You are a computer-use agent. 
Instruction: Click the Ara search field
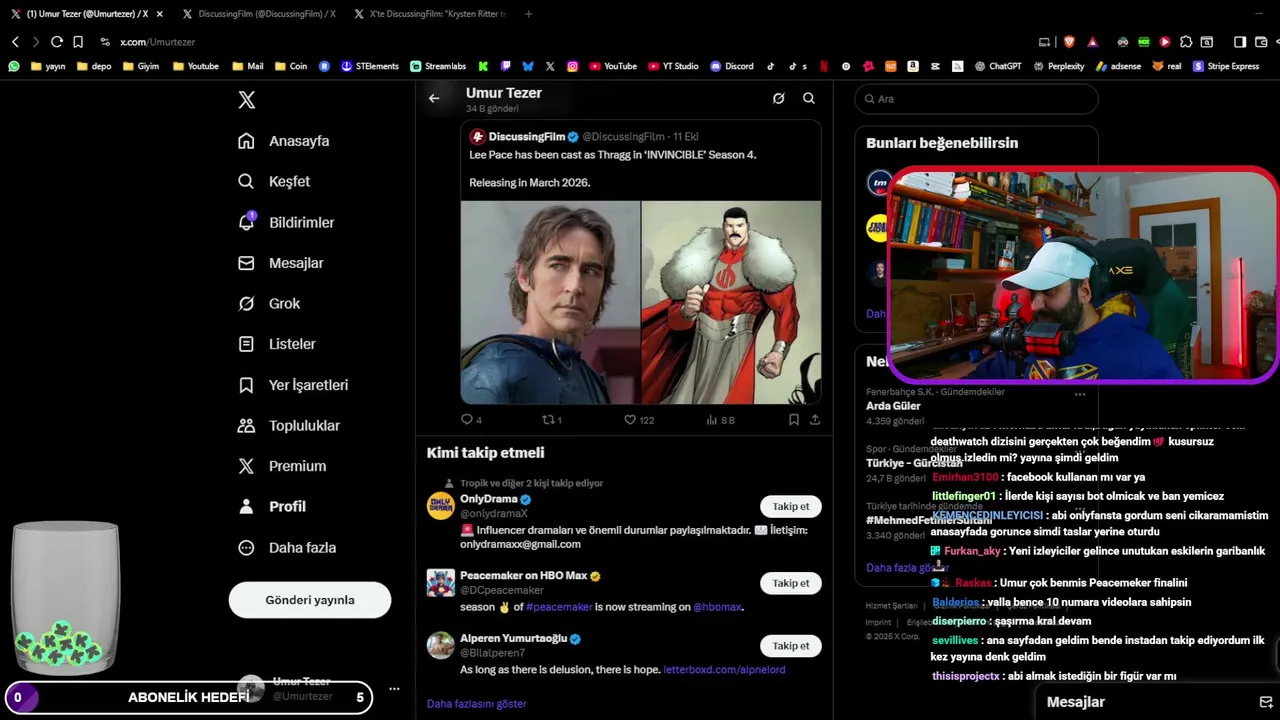coord(977,99)
